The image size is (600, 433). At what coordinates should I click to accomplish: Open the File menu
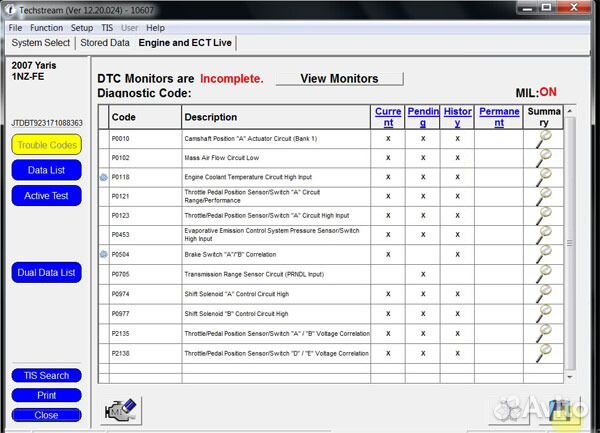(15, 28)
